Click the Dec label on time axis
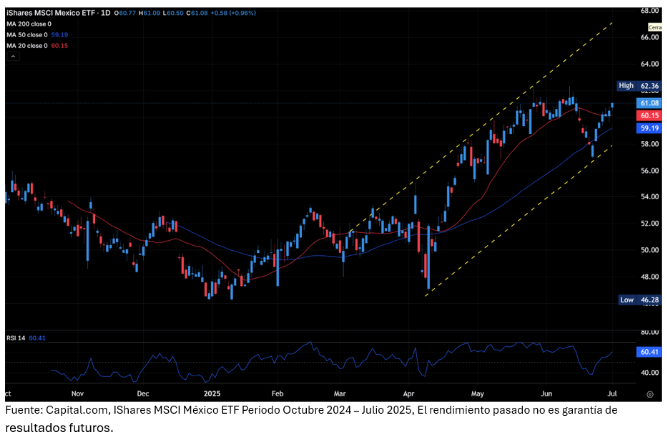Screen dimensions: 667x435 (x=143, y=394)
